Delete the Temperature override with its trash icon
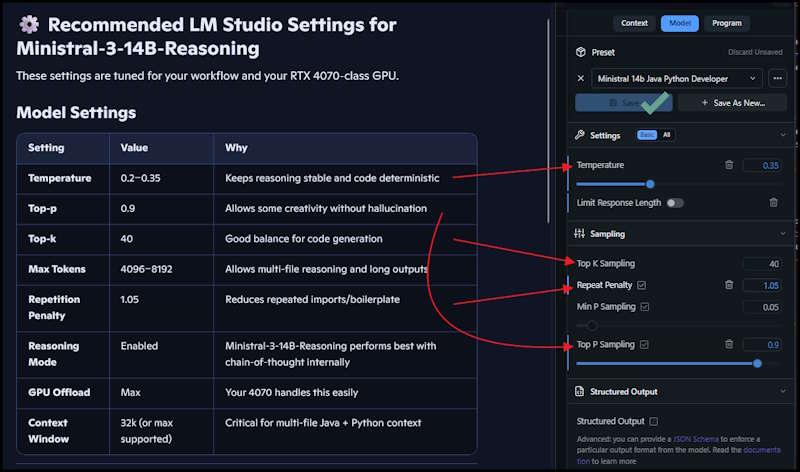The image size is (800, 472). coord(729,165)
